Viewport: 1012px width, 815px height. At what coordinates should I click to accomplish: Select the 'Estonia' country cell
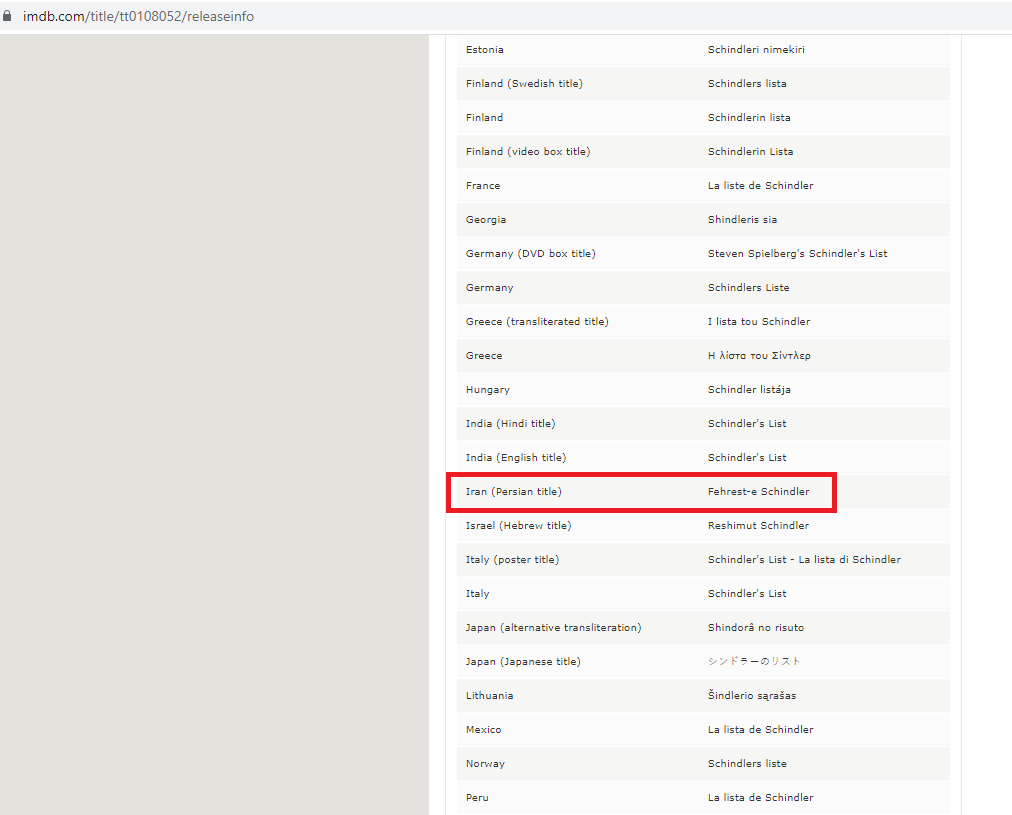[x=485, y=50]
